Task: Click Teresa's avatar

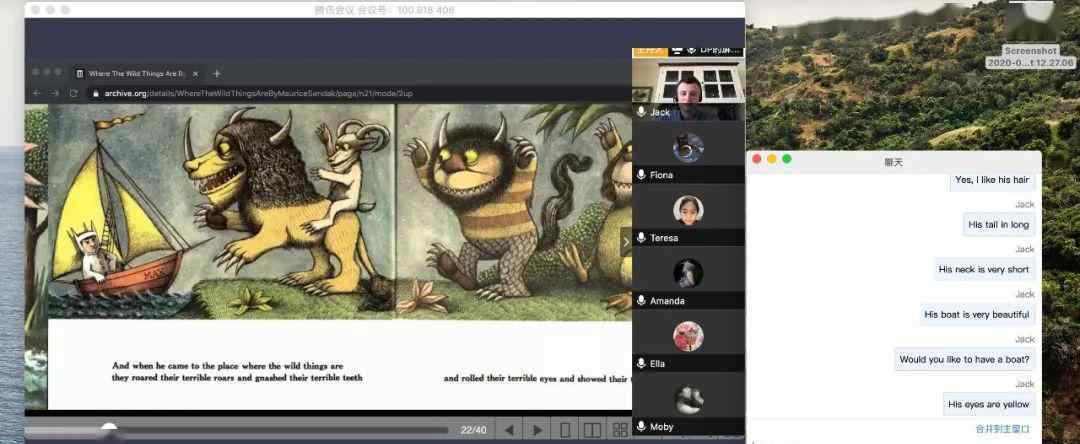Action: click(x=688, y=209)
